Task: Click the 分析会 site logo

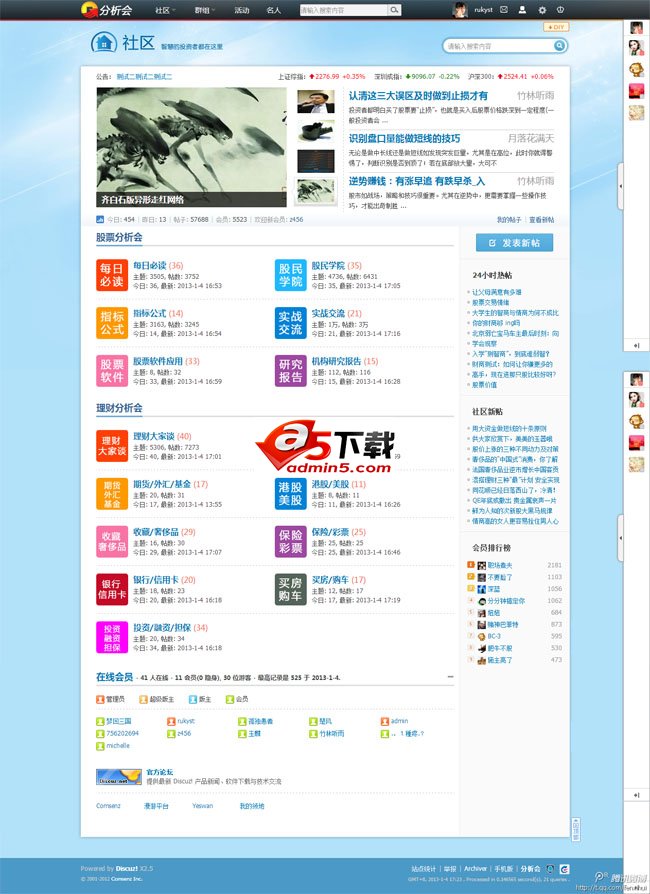Action: click(107, 10)
